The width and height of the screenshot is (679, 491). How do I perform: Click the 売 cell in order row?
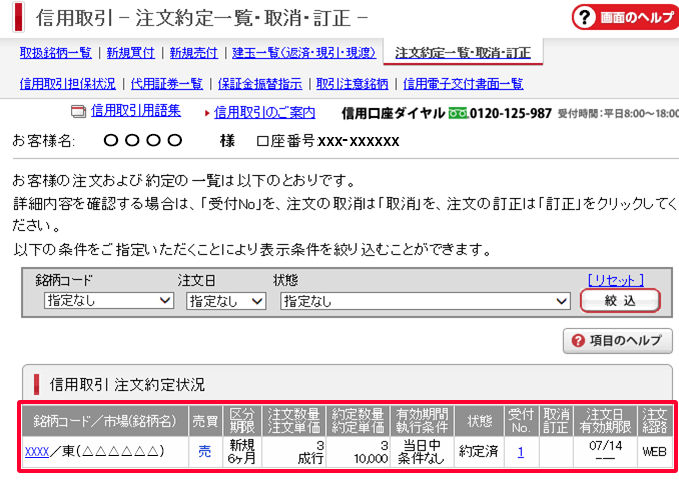click(x=204, y=452)
